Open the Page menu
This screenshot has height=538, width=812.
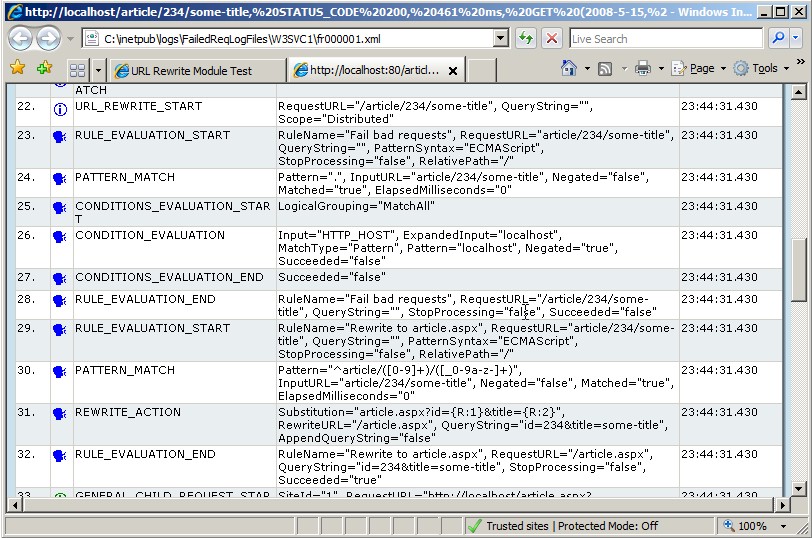pyautogui.click(x=698, y=68)
